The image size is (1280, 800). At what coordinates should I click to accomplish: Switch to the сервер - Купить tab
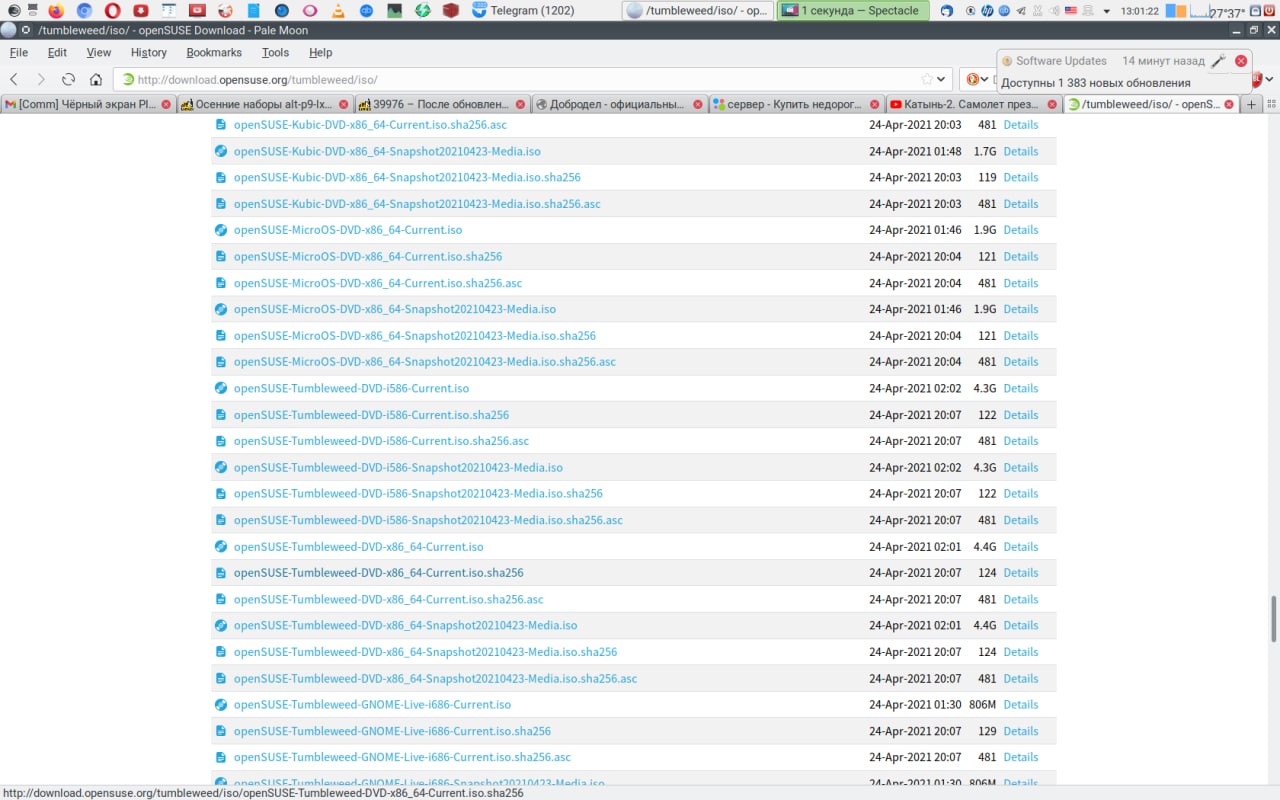tap(795, 104)
